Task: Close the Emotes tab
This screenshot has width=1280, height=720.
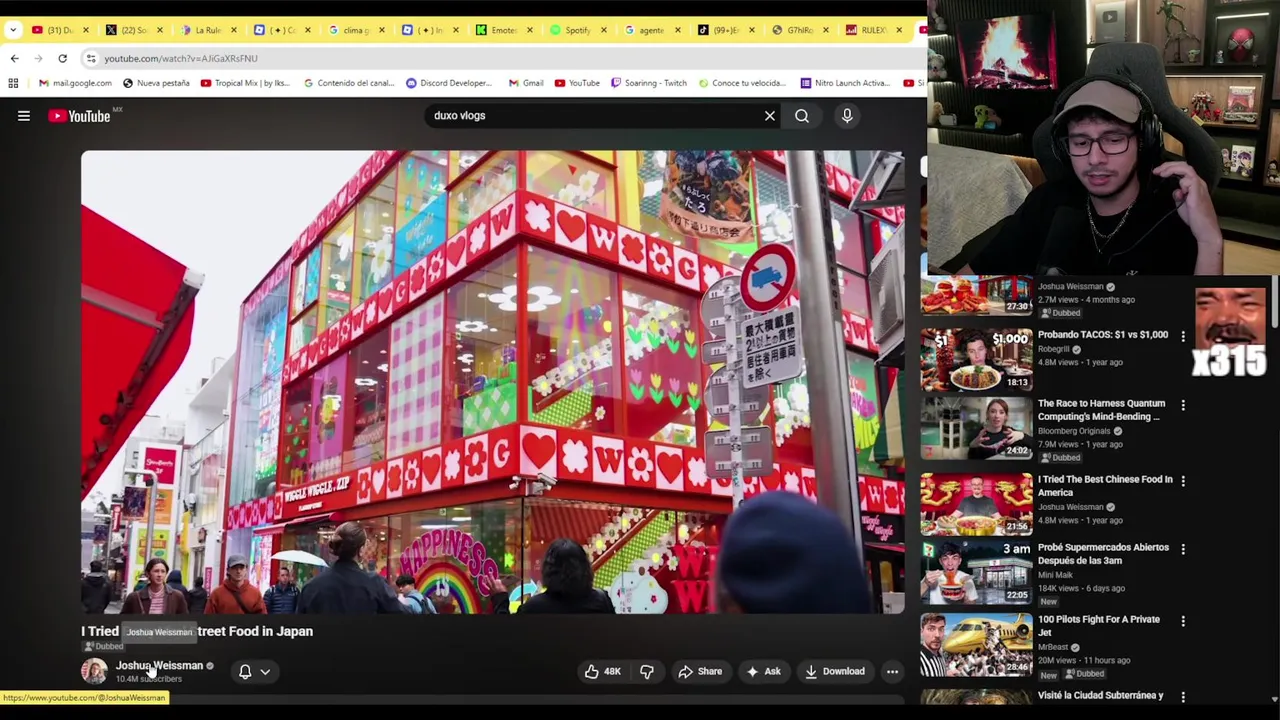Action: (x=529, y=30)
